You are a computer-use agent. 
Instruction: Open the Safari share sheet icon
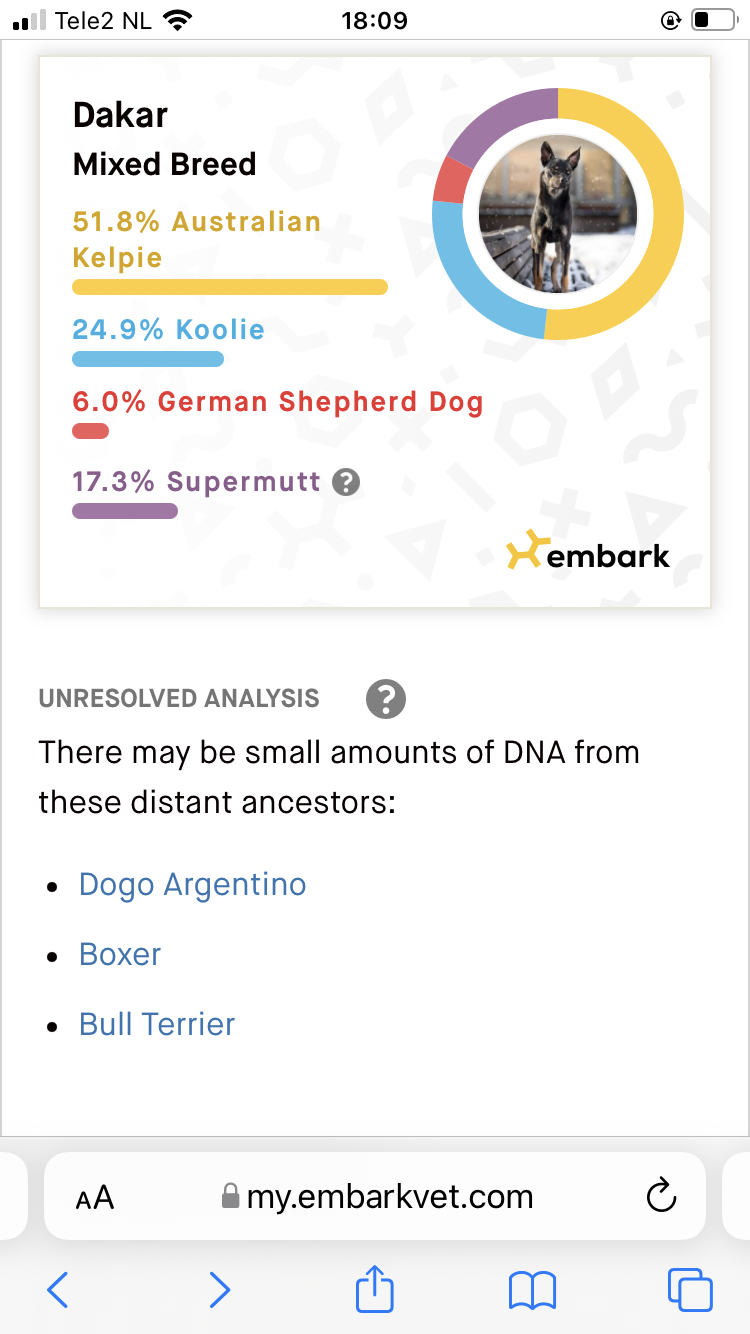pos(375,1287)
